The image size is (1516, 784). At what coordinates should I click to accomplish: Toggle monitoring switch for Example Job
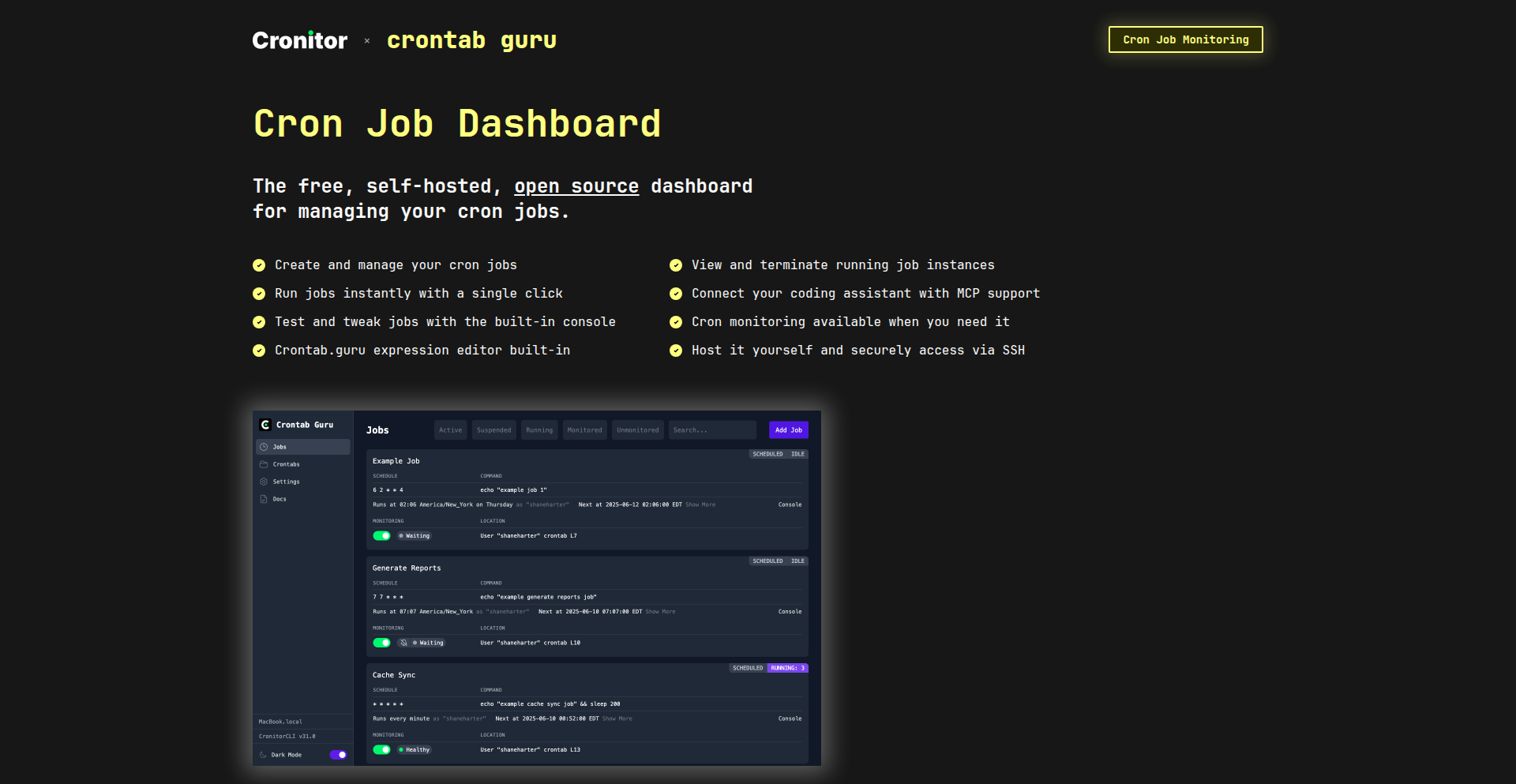click(381, 535)
